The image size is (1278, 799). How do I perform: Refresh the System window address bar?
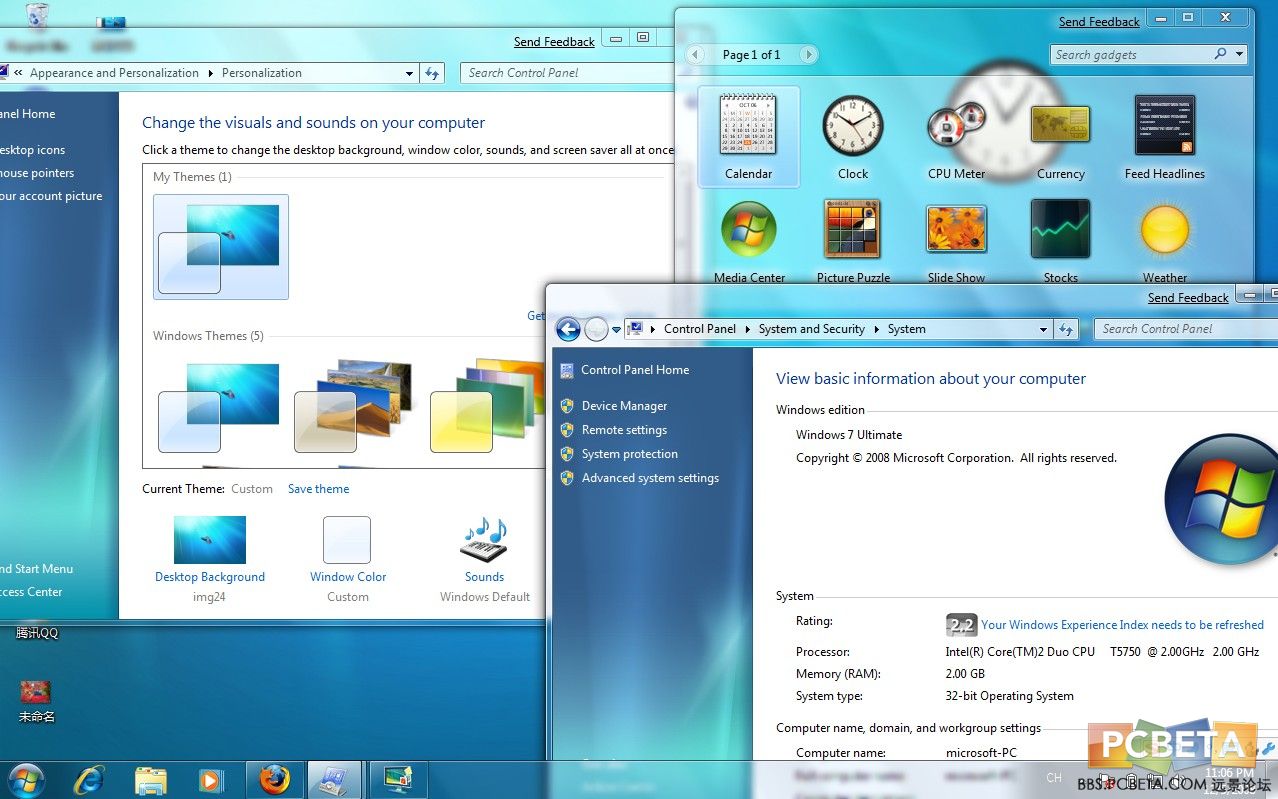(1066, 329)
